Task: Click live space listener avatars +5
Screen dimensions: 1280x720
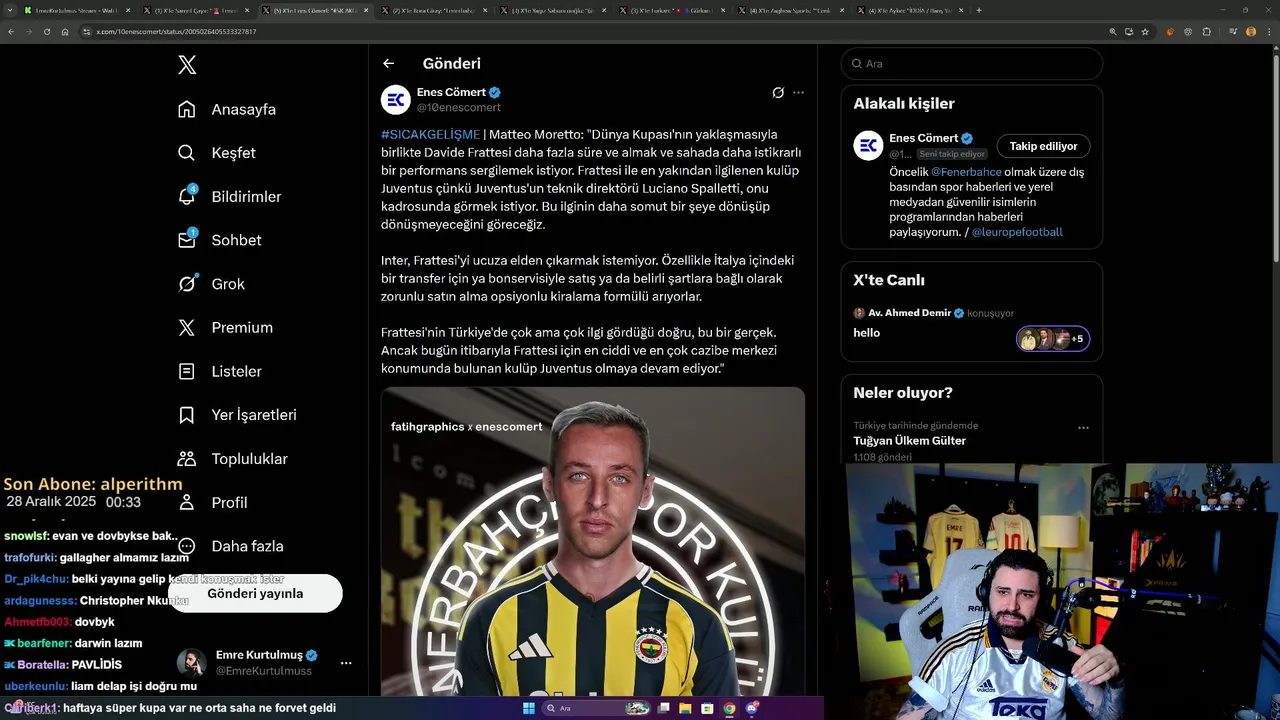Action: [x=1052, y=339]
